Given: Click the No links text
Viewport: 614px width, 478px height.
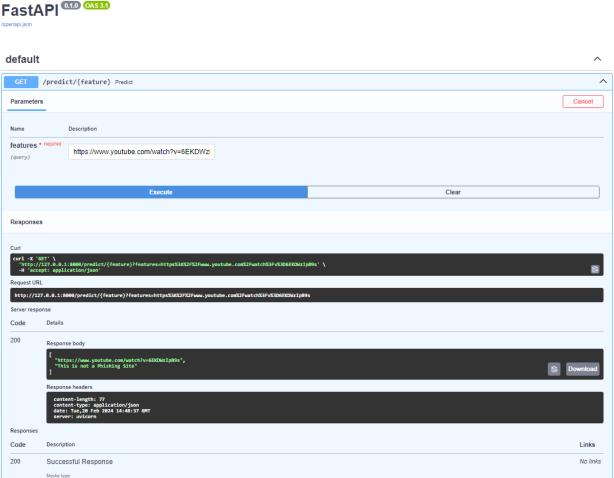Looking at the screenshot, I should 590,462.
